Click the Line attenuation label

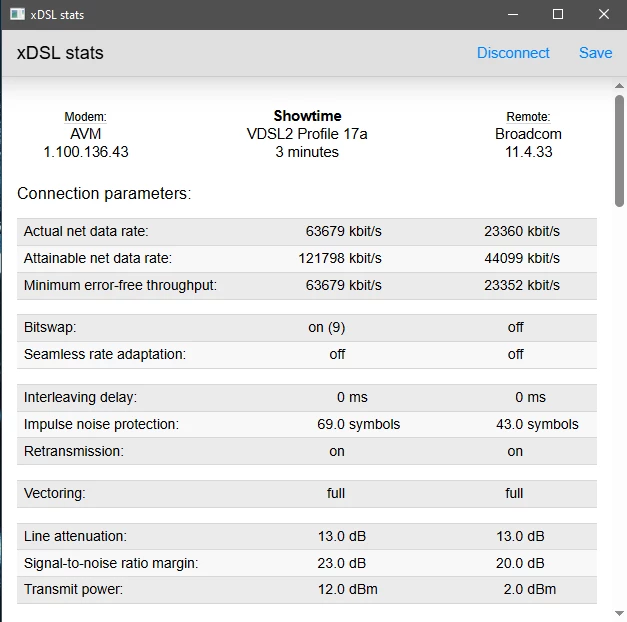click(75, 536)
